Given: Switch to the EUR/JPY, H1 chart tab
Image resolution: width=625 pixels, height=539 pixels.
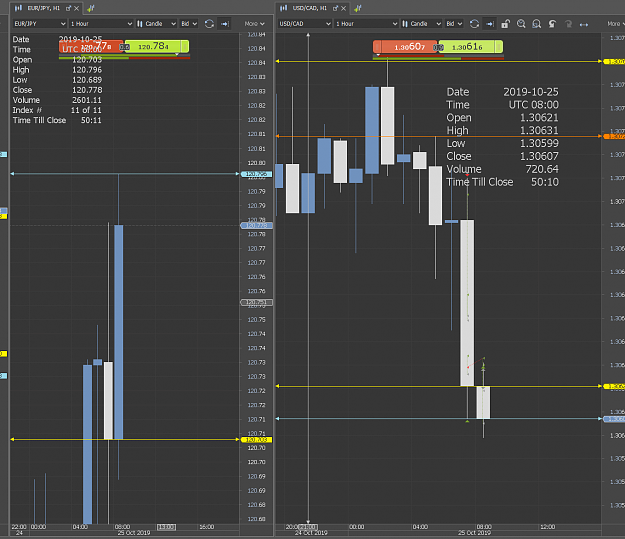Looking at the screenshot, I should click(x=43, y=8).
